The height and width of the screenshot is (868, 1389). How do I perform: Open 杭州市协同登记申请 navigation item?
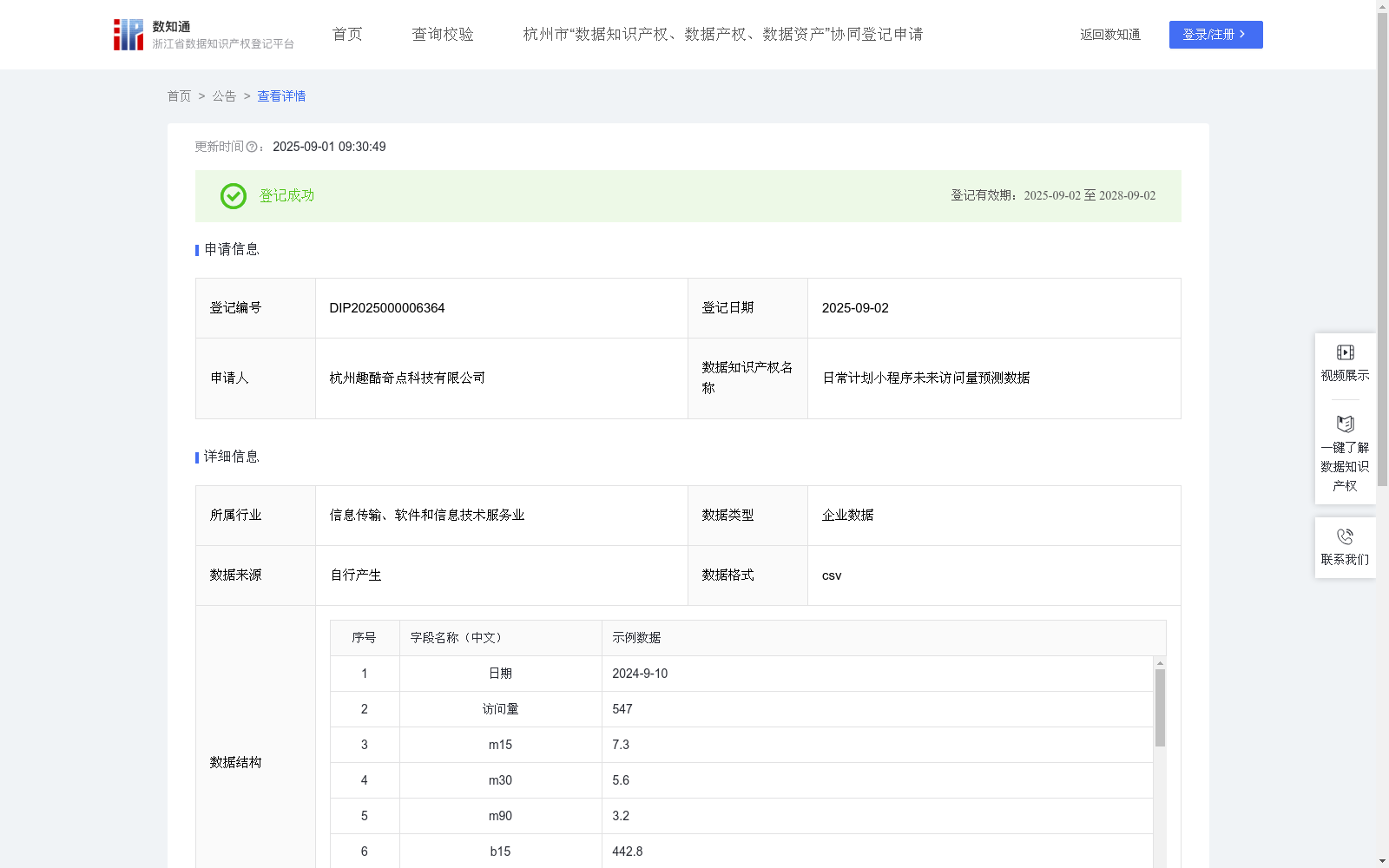(723, 35)
